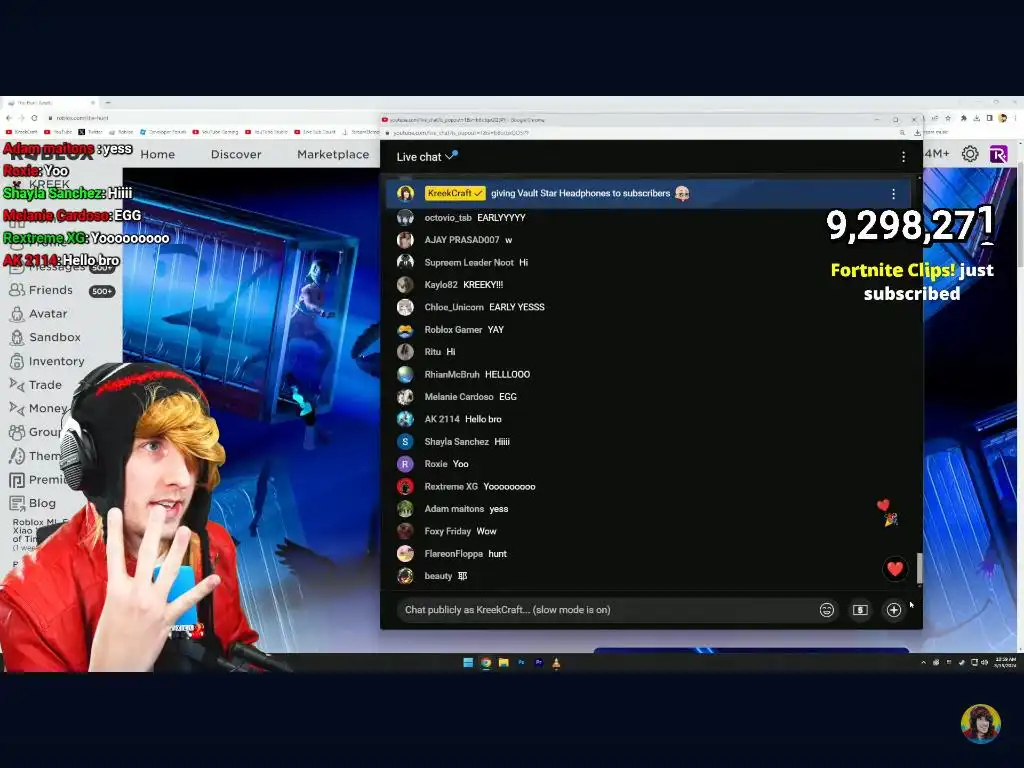1024x768 pixels.
Task: Open Windows Start menu on taskbar
Action: point(468,663)
